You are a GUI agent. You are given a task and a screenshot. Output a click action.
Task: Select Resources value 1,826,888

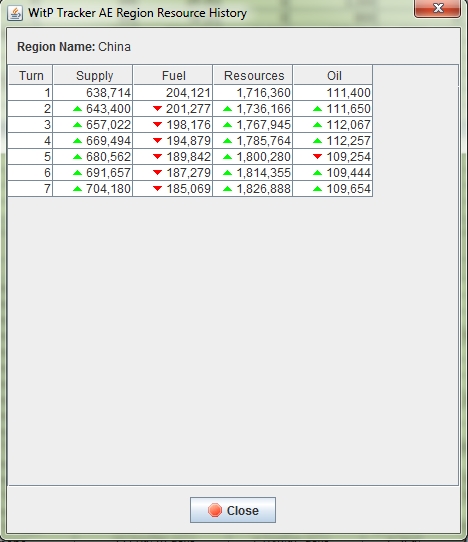point(253,188)
